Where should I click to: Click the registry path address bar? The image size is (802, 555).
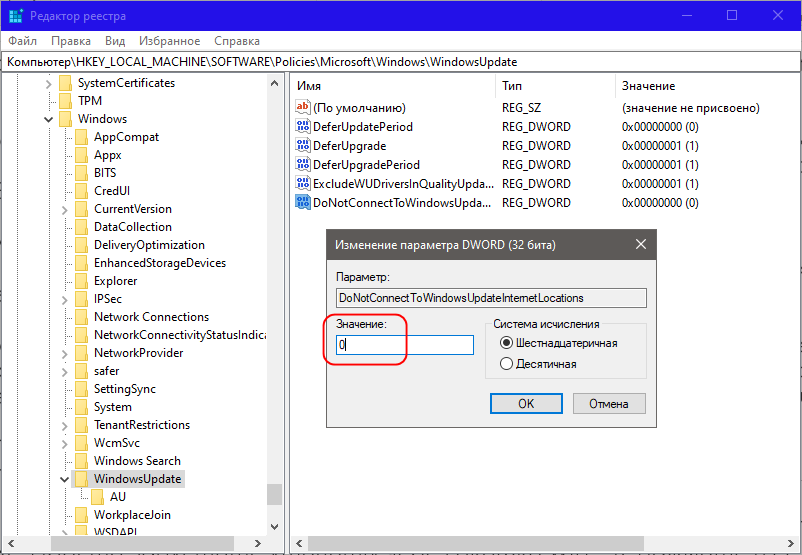[x=401, y=62]
